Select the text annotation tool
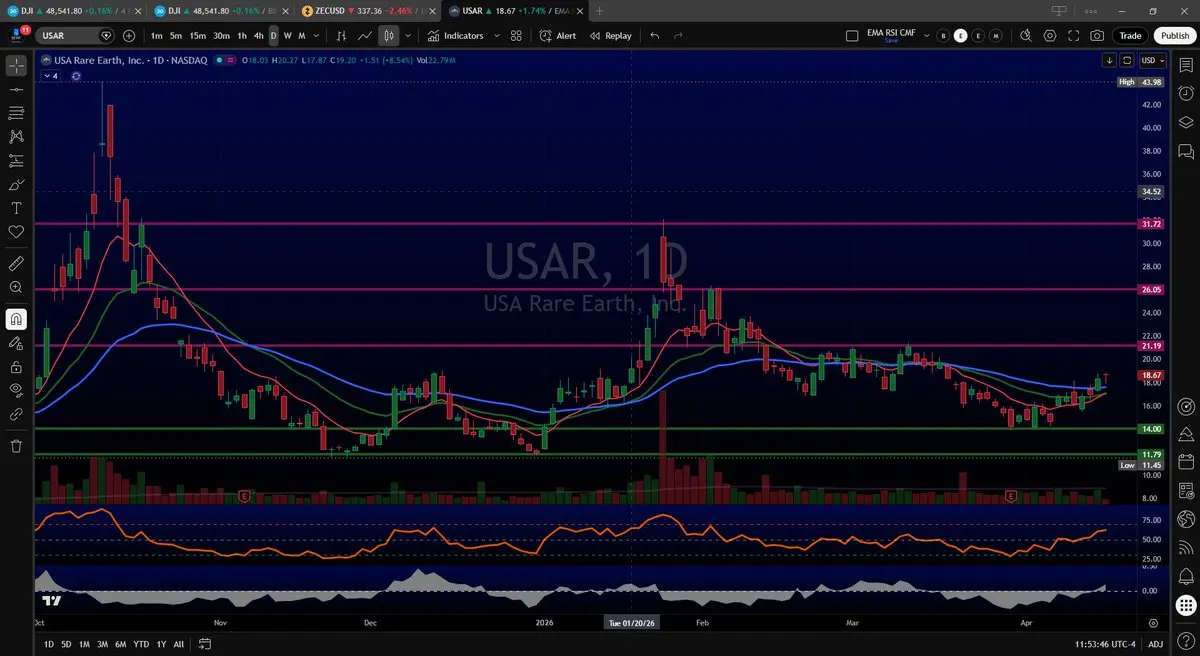Viewport: 1200px width, 656px height. (x=16, y=209)
